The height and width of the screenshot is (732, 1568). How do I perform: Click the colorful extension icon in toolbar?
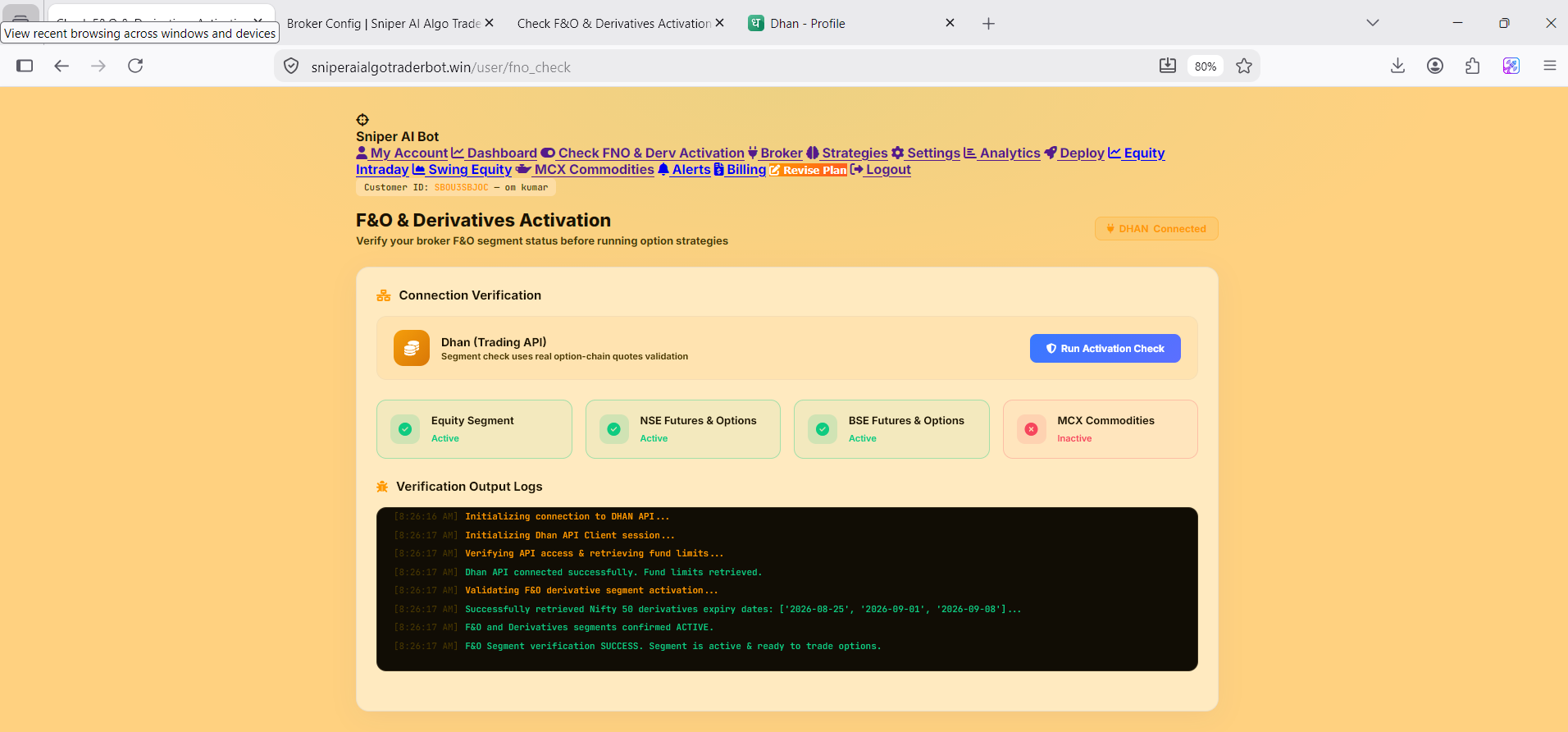[1511, 66]
